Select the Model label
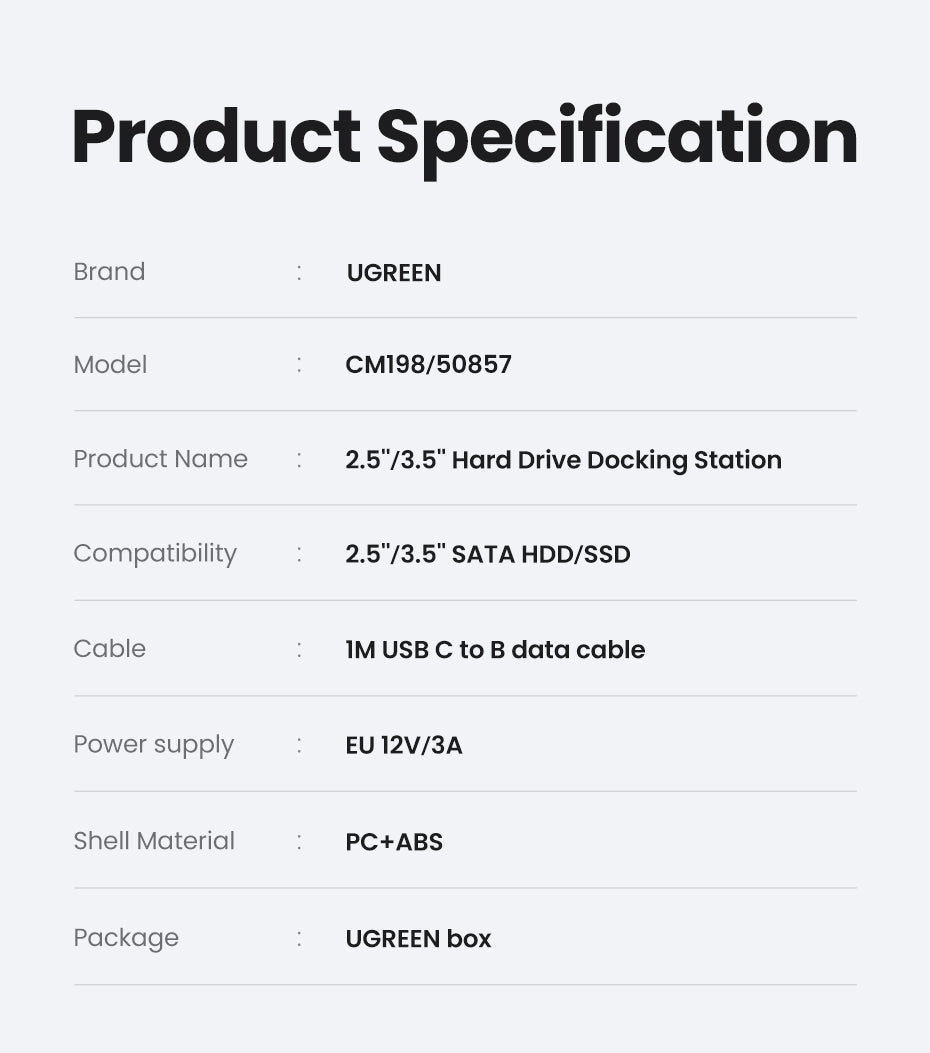Screen dimensions: 930x1053 110,365
